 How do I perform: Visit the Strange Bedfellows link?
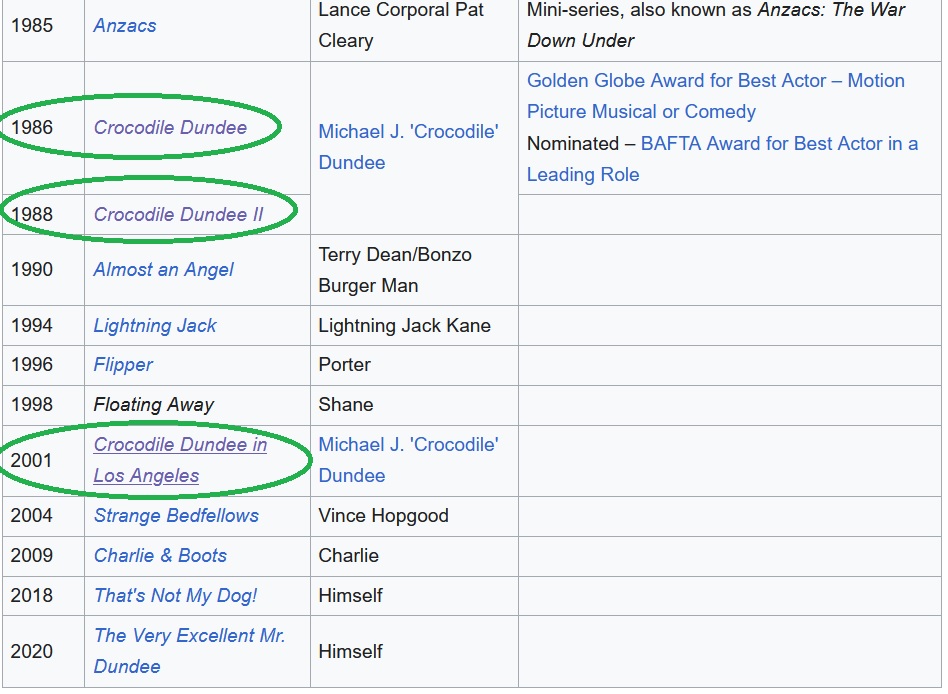pos(176,516)
